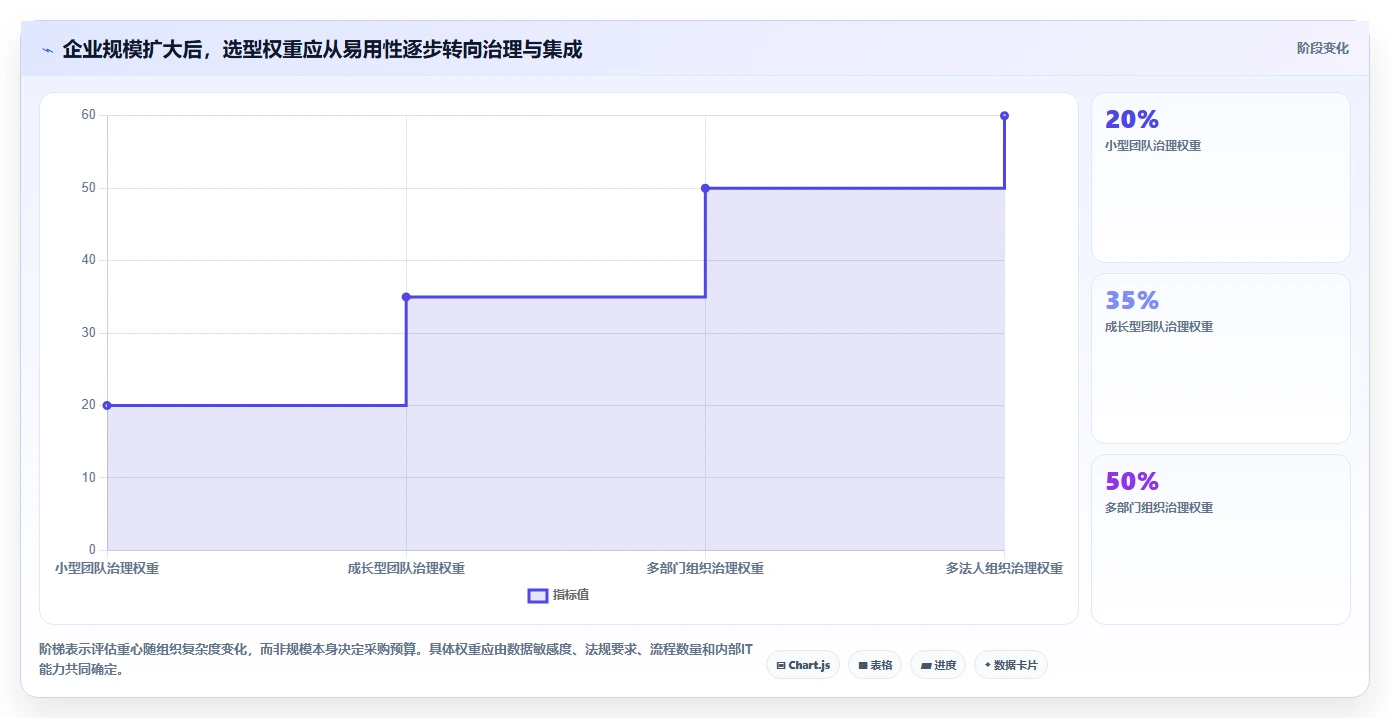1390x718 pixels.
Task: Toggle the 指标值 legend item
Action: click(x=558, y=595)
